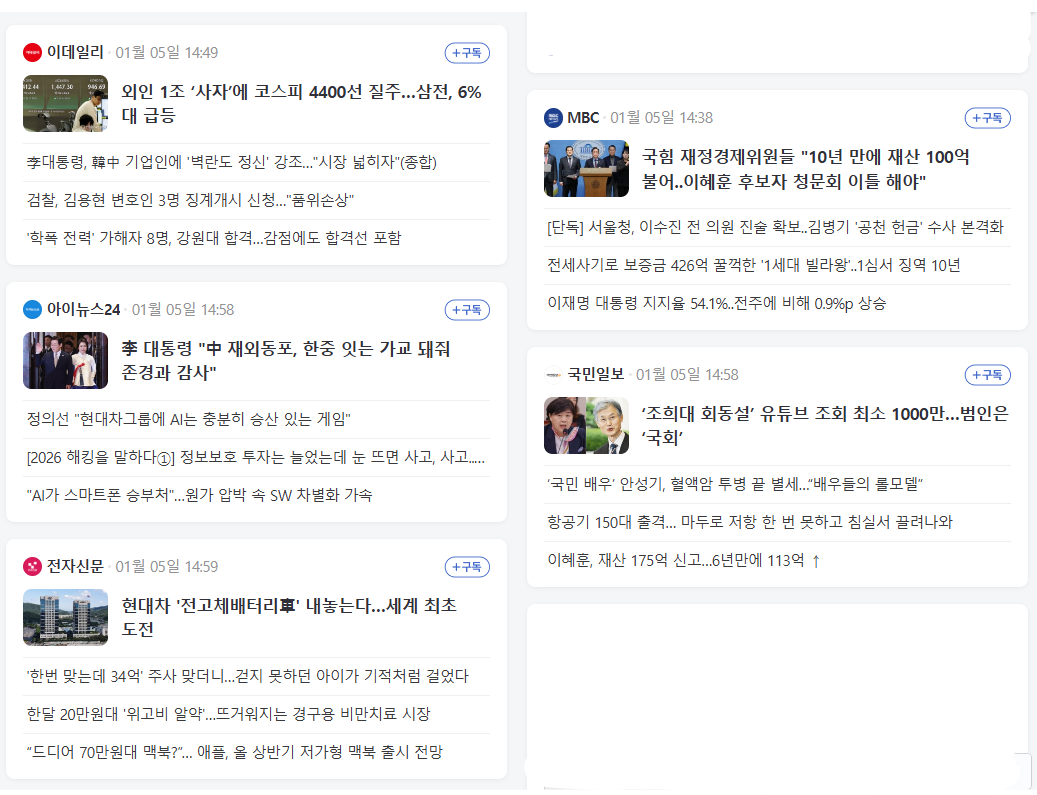This screenshot has width=1037, height=795.
Task: Open article [단독] 서울청, 이수진 전 의원 진술 확보
Action: pyautogui.click(x=775, y=228)
